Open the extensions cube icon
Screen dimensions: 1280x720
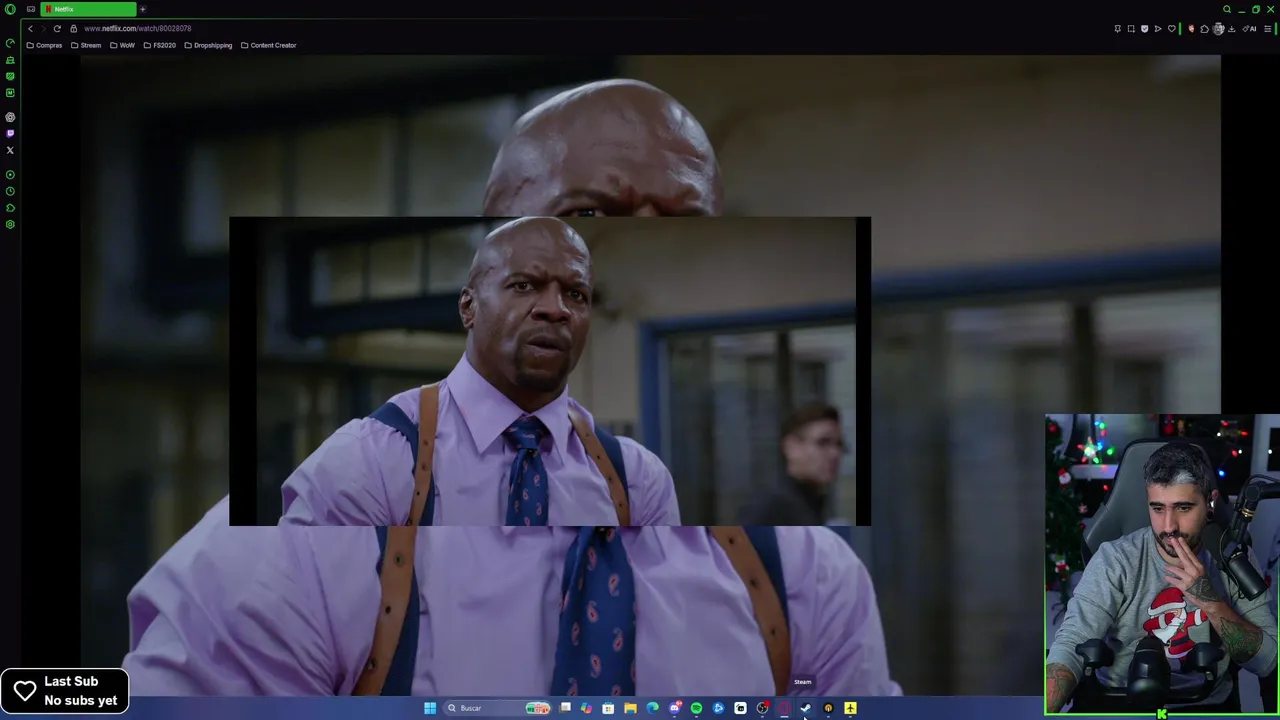1204,29
